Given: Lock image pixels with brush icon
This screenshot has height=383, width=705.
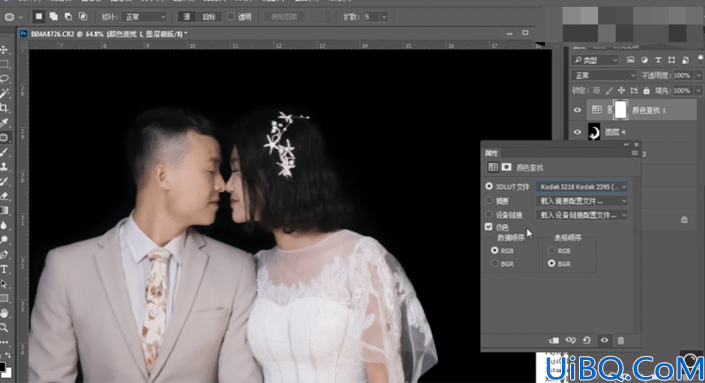Looking at the screenshot, I should [x=609, y=90].
